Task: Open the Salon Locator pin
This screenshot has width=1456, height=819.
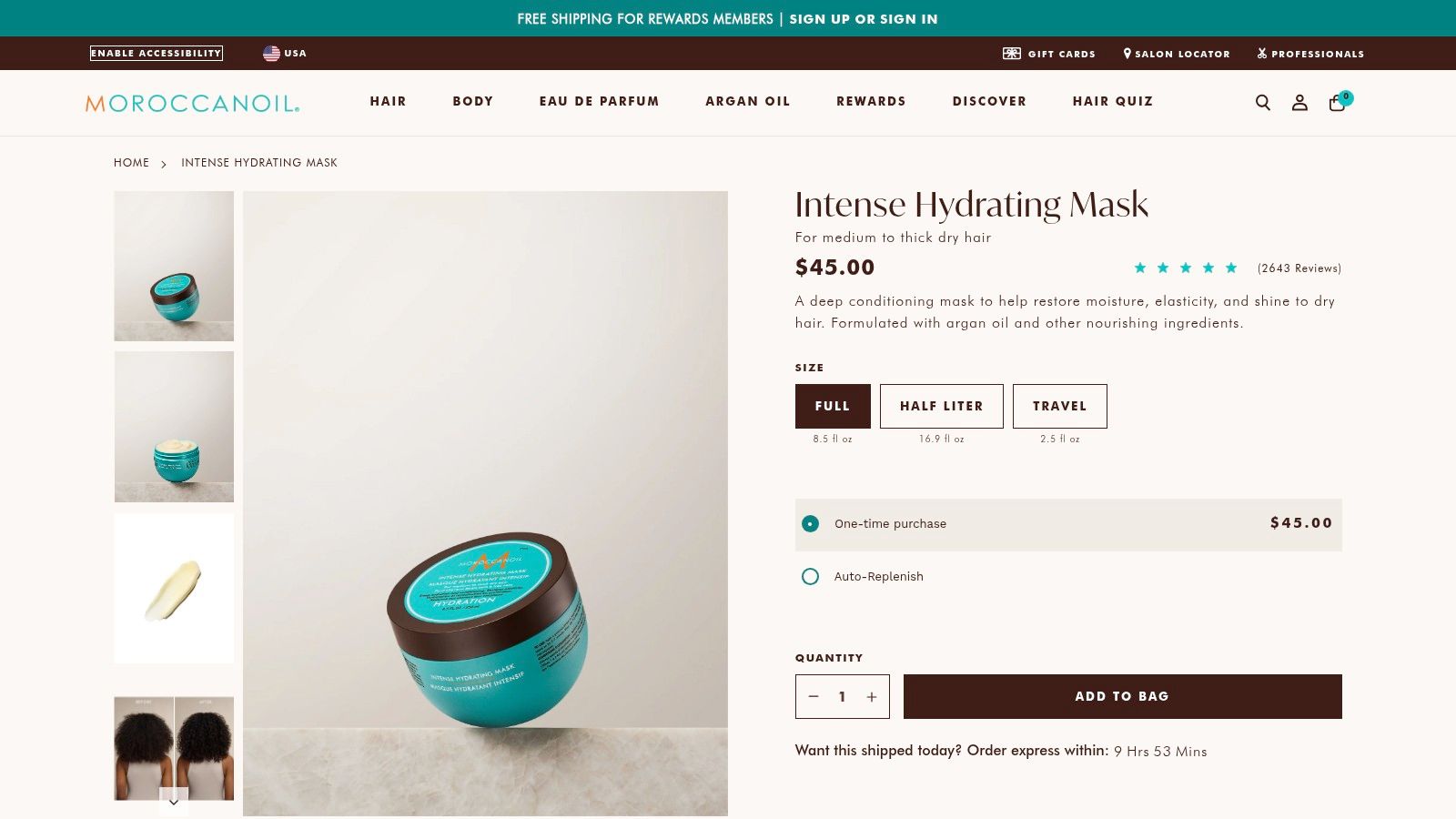Action: (1127, 54)
